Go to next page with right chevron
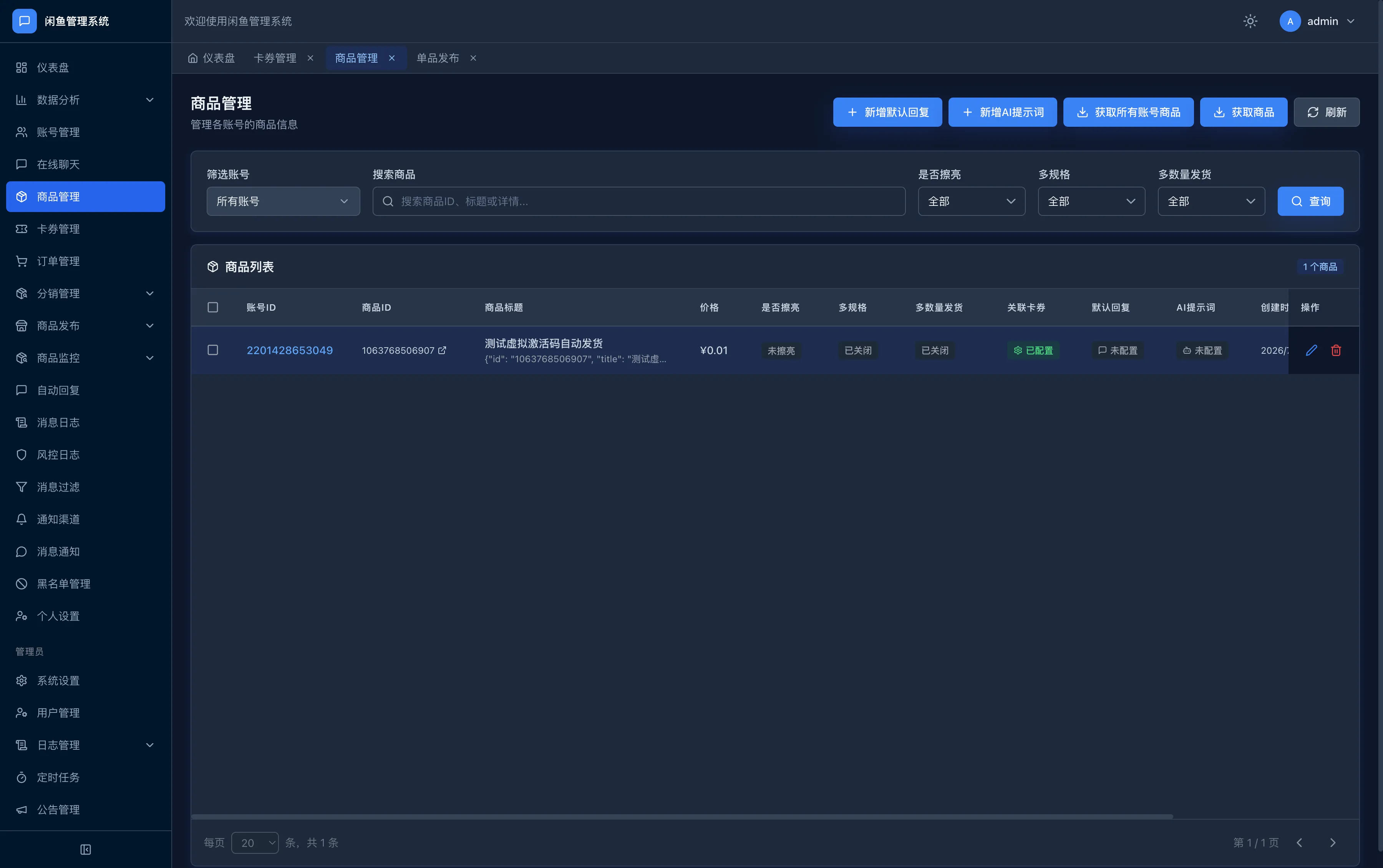Viewport: 1383px width, 868px height. (1332, 843)
